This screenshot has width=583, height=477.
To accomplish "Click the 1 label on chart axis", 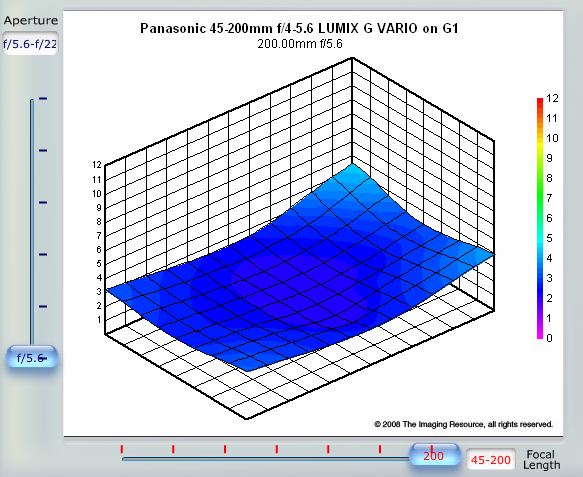I will coord(99,319).
